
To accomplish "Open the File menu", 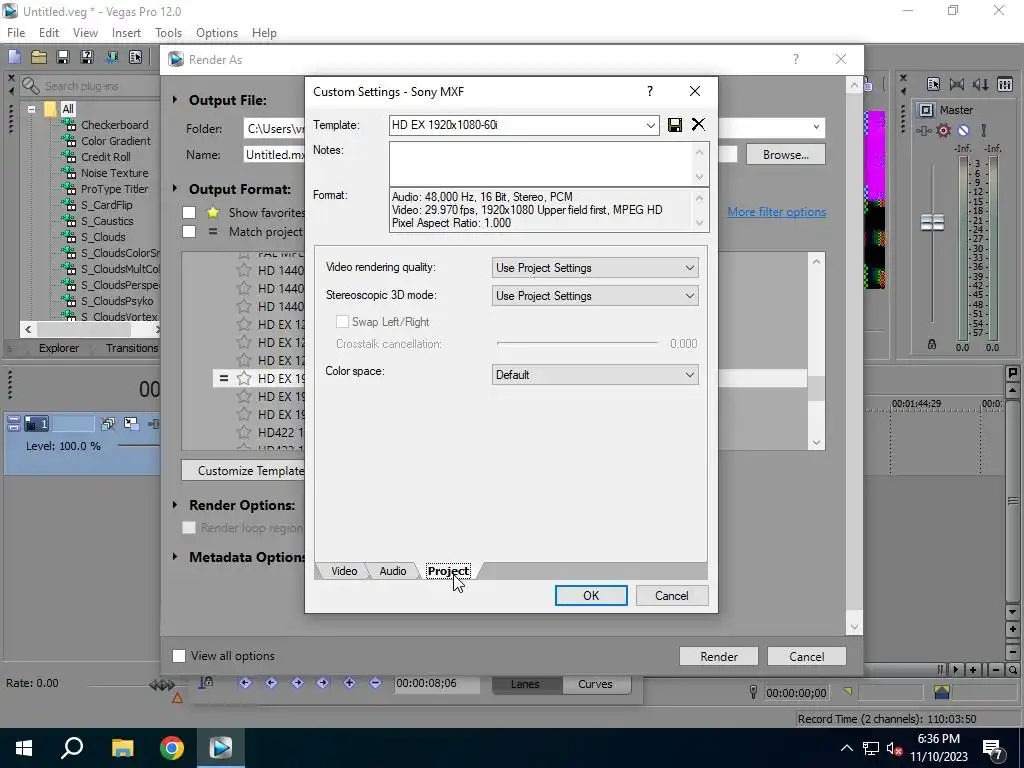I will [x=16, y=33].
